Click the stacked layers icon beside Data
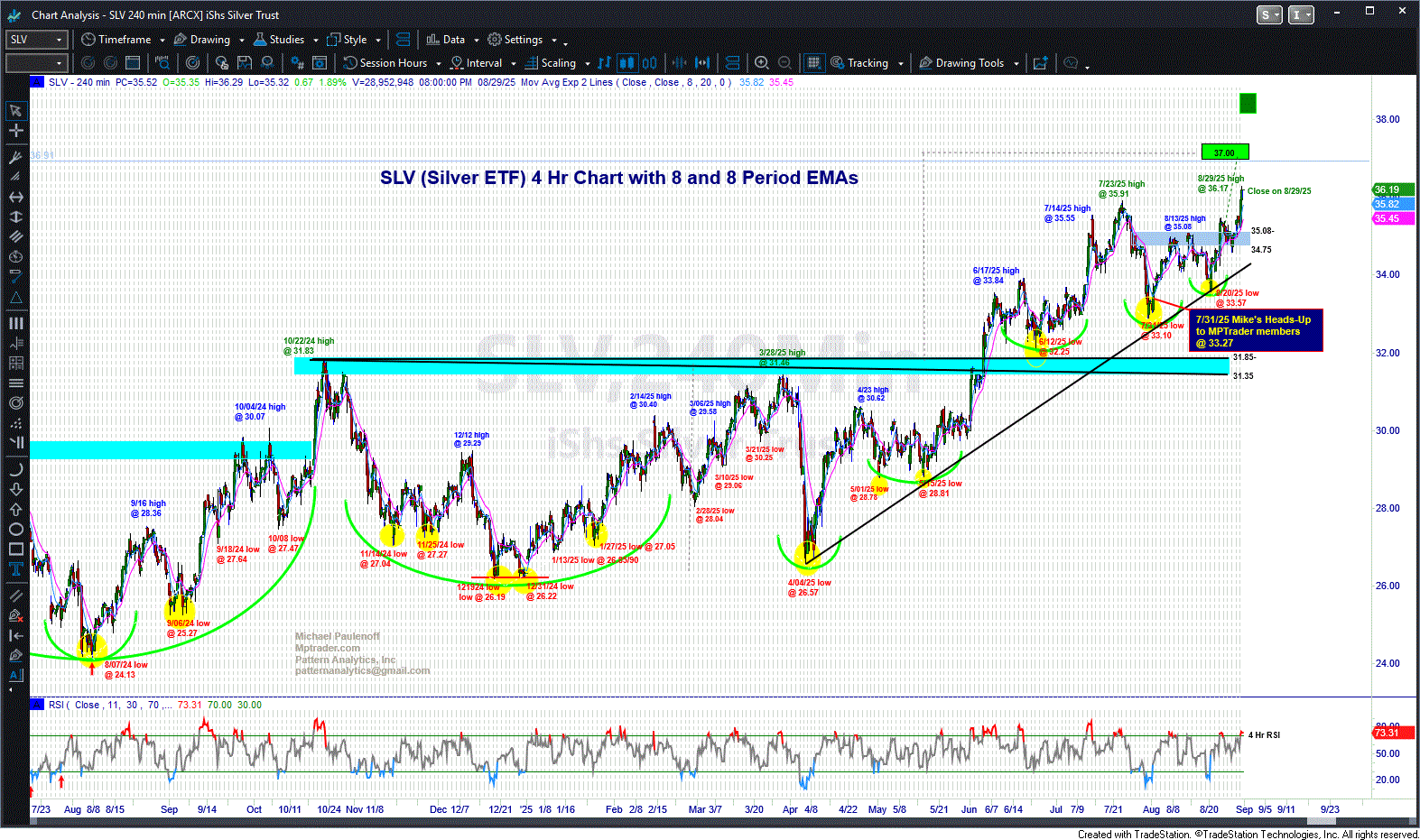Image resolution: width=1420 pixels, height=840 pixels. click(404, 40)
